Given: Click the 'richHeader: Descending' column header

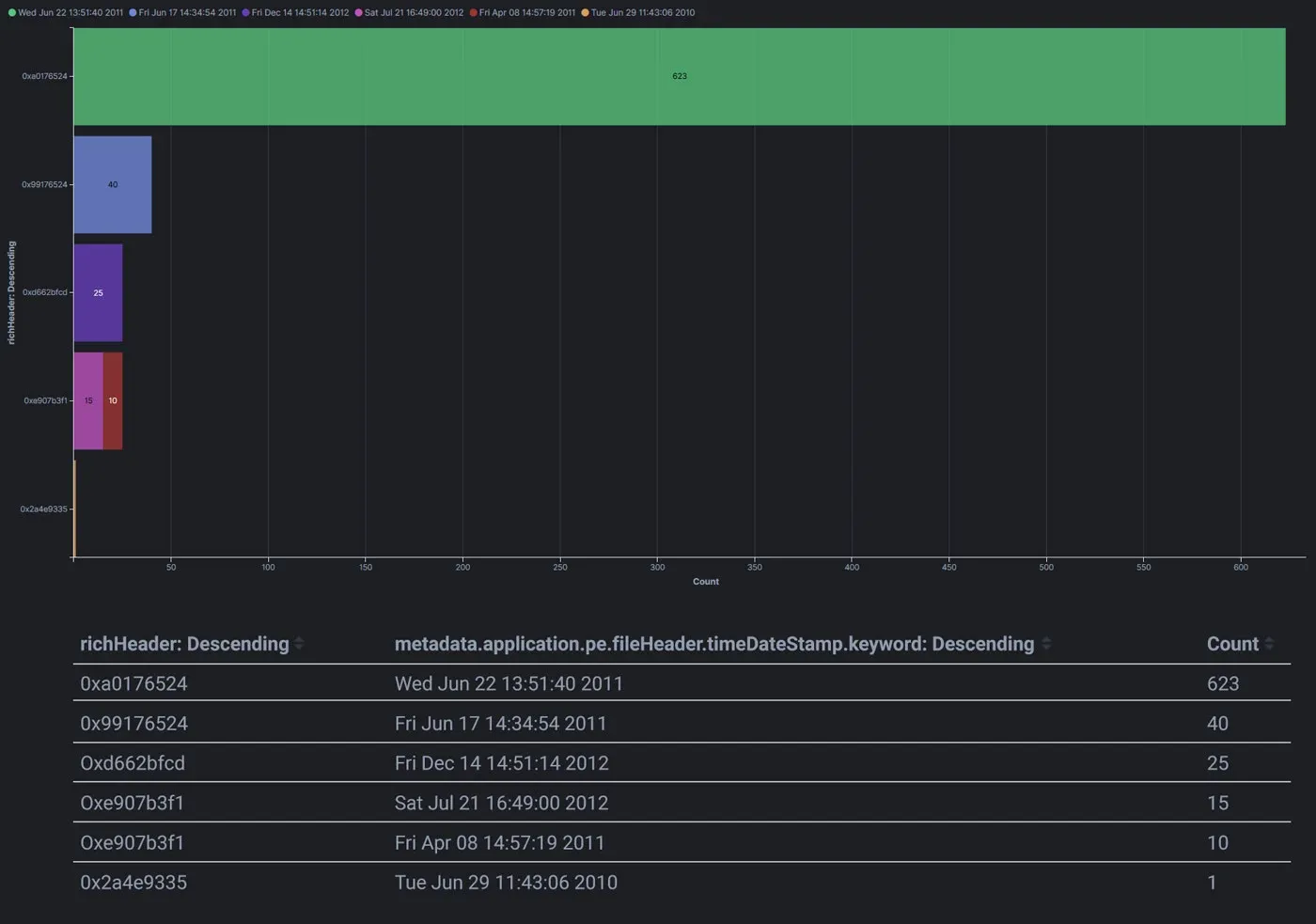Looking at the screenshot, I should 184,643.
